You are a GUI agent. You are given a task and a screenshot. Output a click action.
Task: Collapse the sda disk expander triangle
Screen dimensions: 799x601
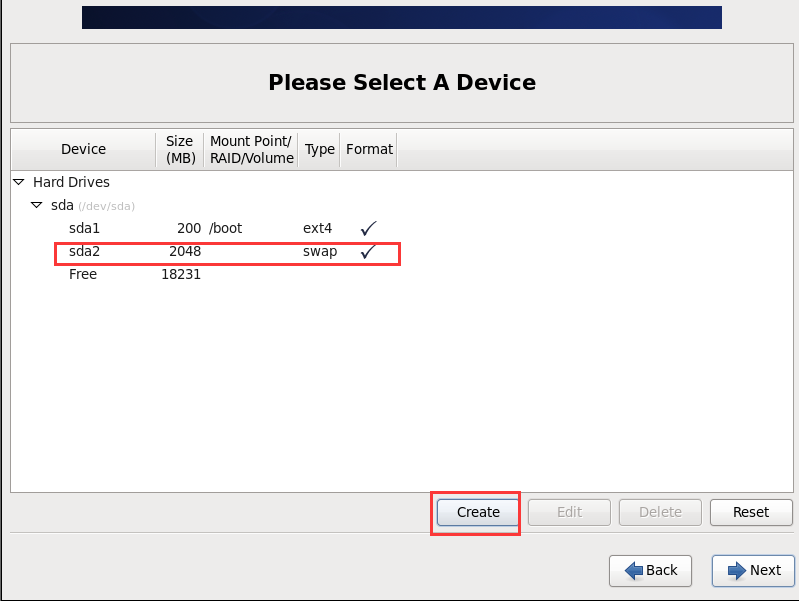pos(37,205)
